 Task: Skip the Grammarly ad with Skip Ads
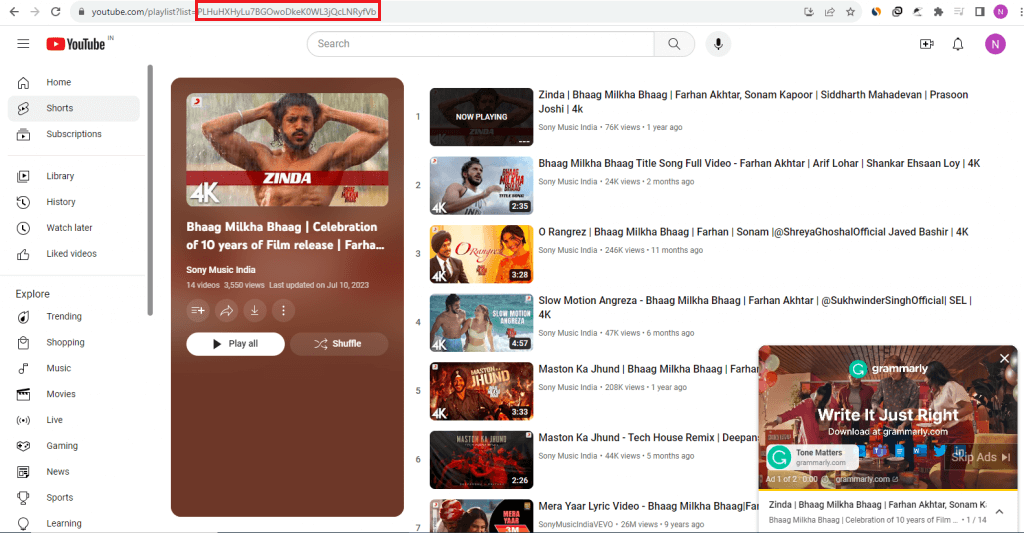980,457
